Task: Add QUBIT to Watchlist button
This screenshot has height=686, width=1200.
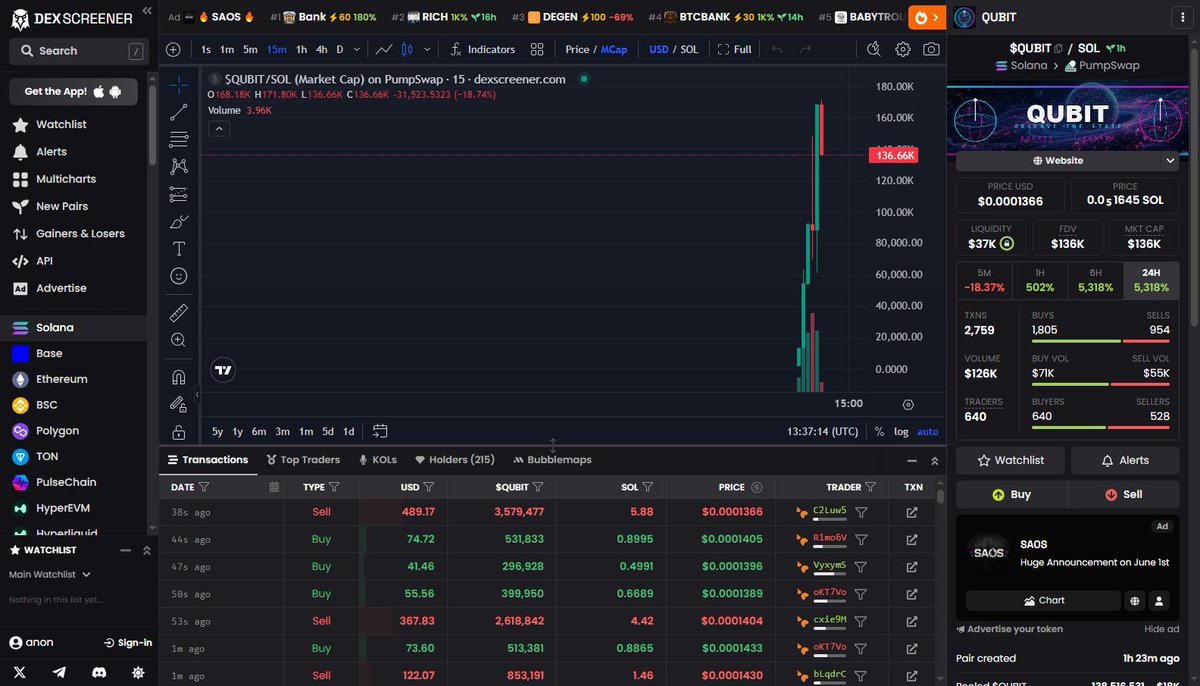Action: pyautogui.click(x=1010, y=460)
